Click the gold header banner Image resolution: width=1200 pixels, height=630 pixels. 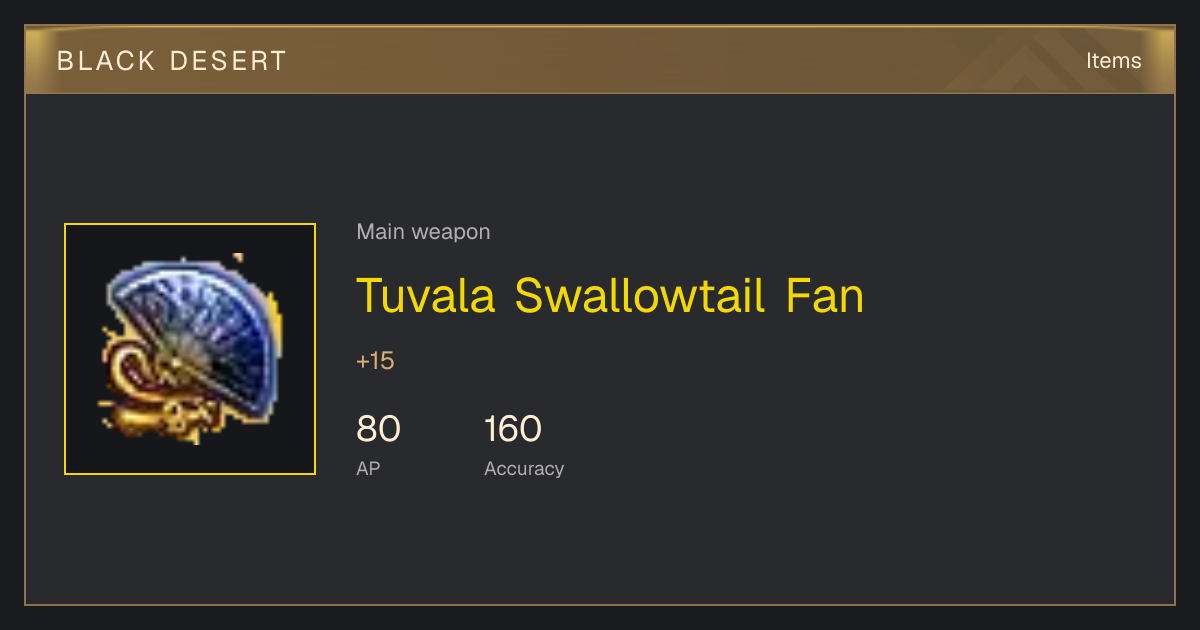[x=600, y=60]
